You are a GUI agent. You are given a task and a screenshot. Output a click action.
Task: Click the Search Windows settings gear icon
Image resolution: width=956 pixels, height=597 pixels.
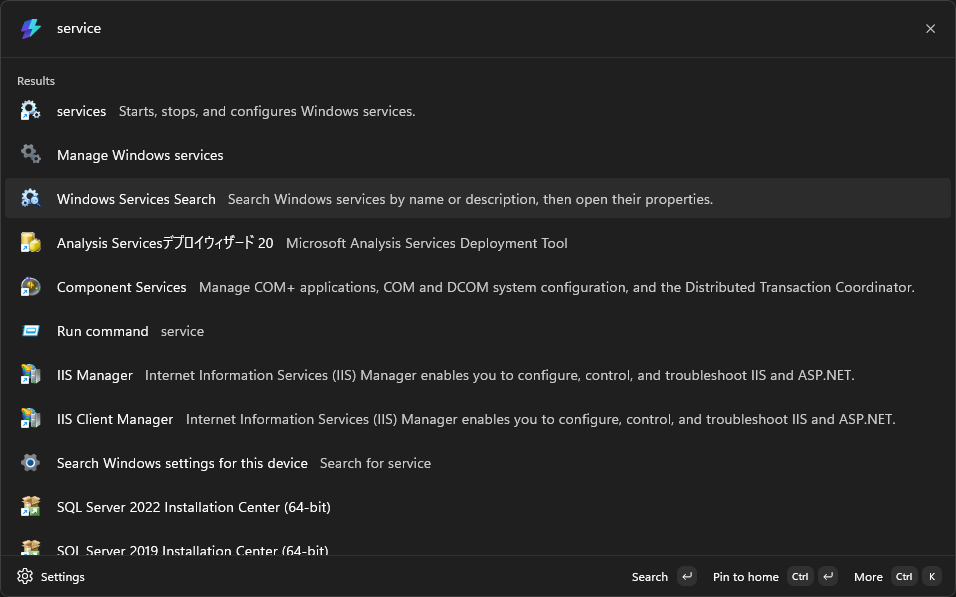coord(30,463)
